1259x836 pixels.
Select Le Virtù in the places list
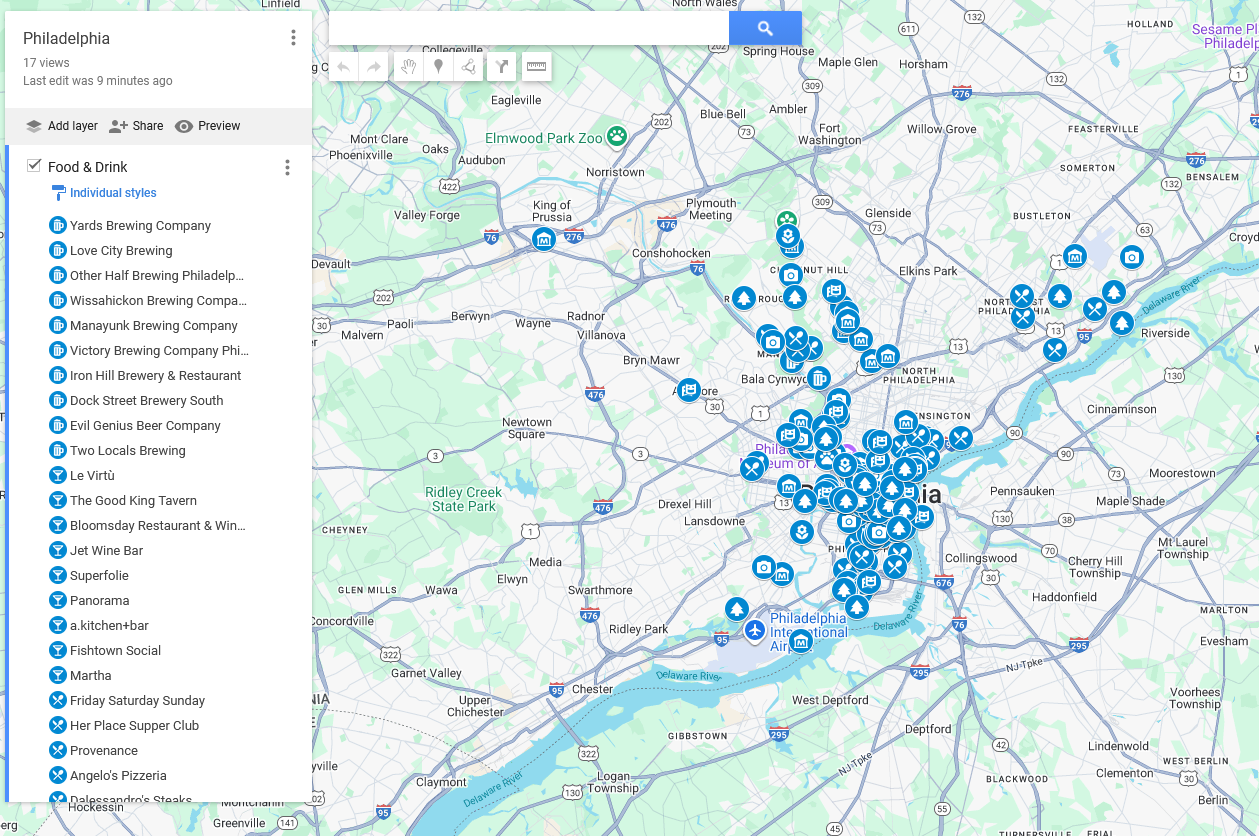(x=91, y=475)
